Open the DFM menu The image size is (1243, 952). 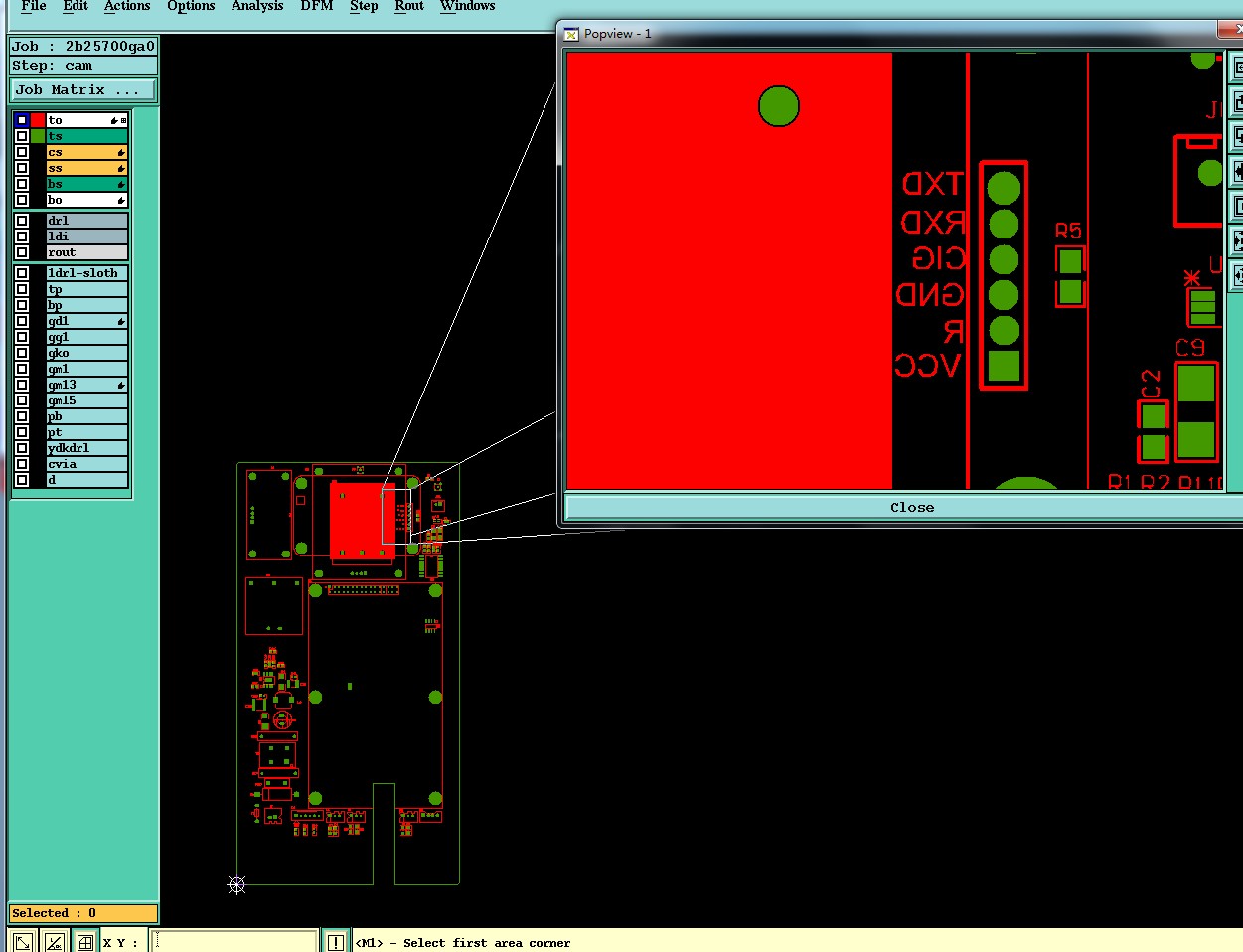coord(317,6)
